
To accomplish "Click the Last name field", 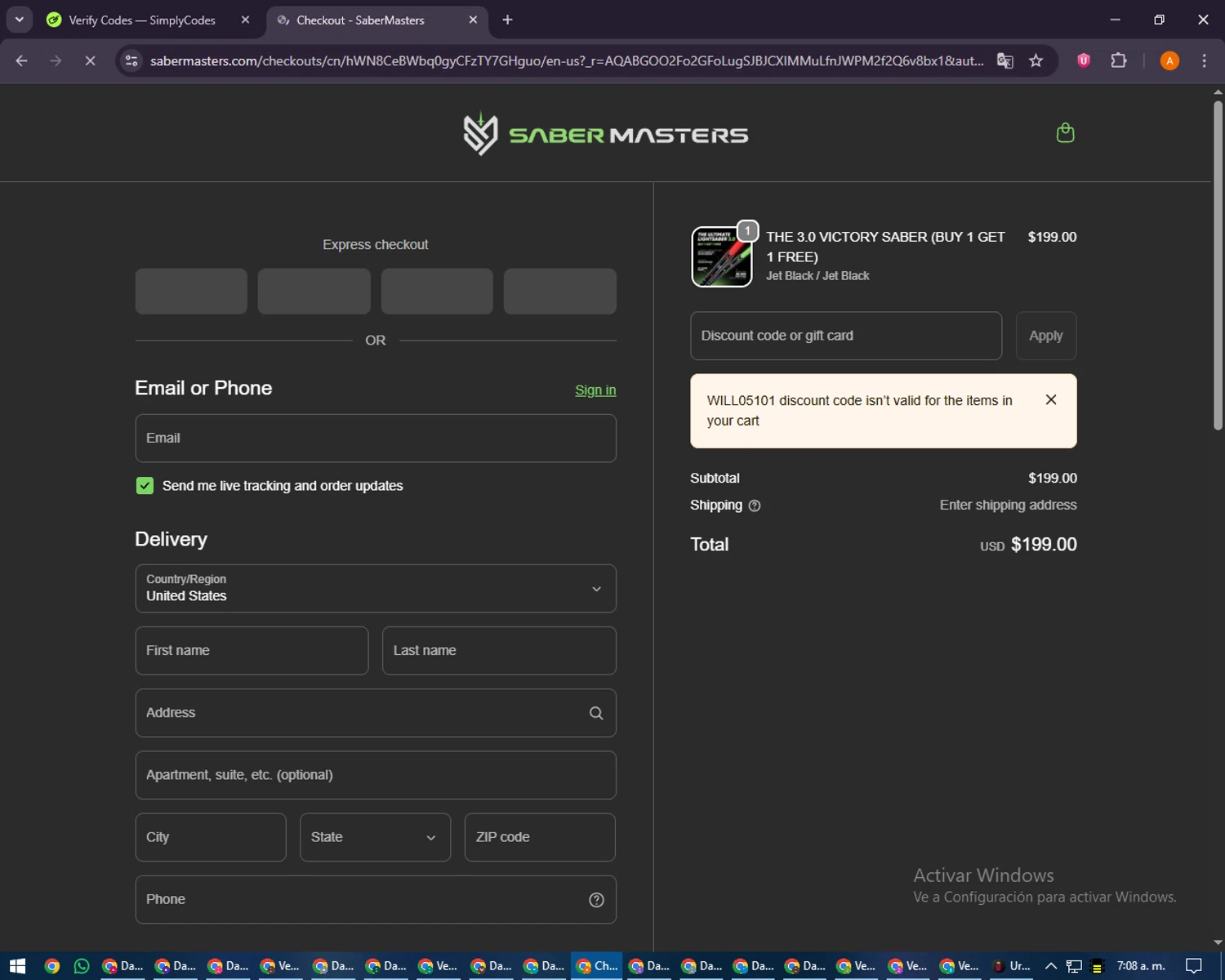I will [x=499, y=650].
